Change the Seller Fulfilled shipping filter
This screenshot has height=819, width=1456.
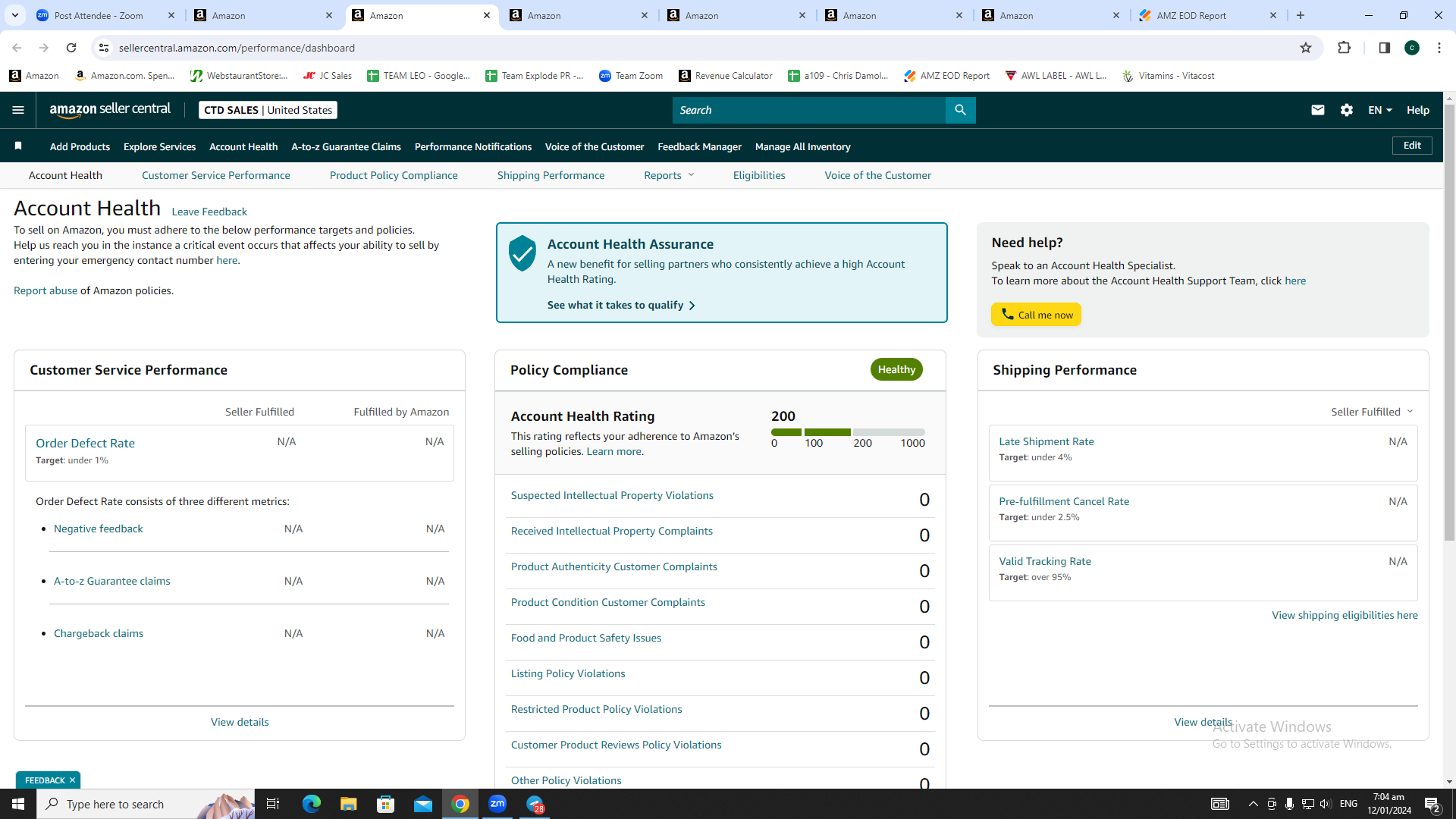pos(1372,412)
